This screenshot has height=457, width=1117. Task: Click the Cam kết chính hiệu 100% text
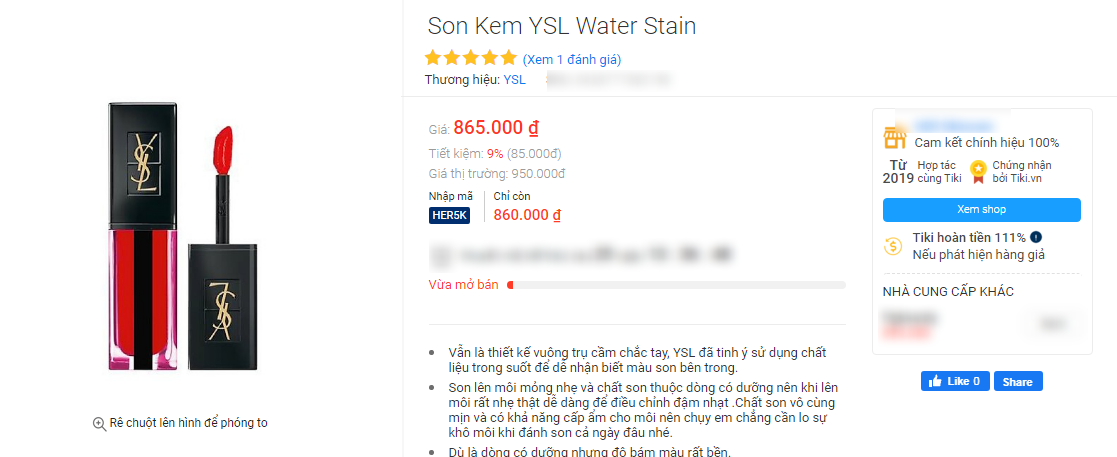click(x=986, y=143)
